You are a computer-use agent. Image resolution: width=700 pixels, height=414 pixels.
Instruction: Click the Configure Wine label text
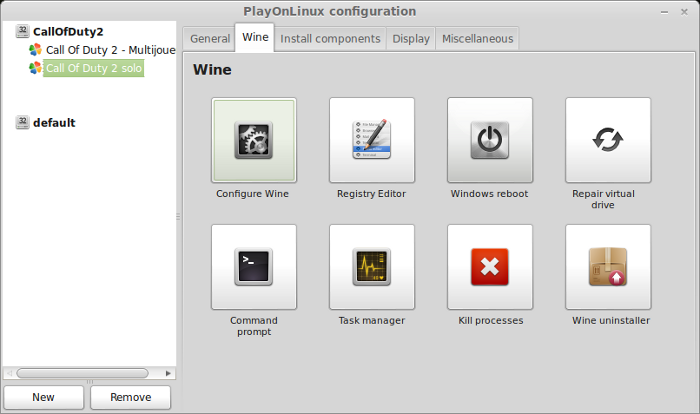click(253, 194)
